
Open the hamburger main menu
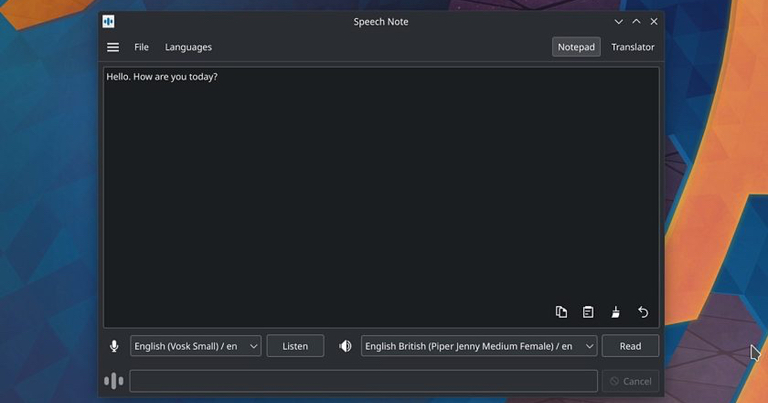click(x=113, y=47)
